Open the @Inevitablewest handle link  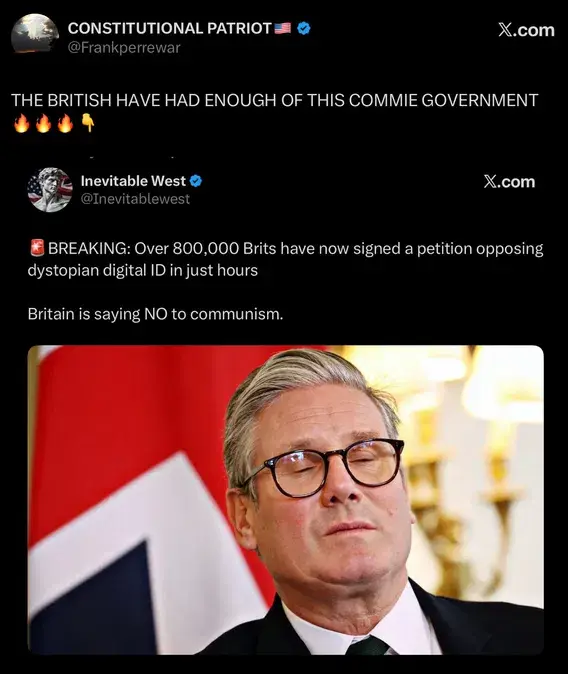135,199
